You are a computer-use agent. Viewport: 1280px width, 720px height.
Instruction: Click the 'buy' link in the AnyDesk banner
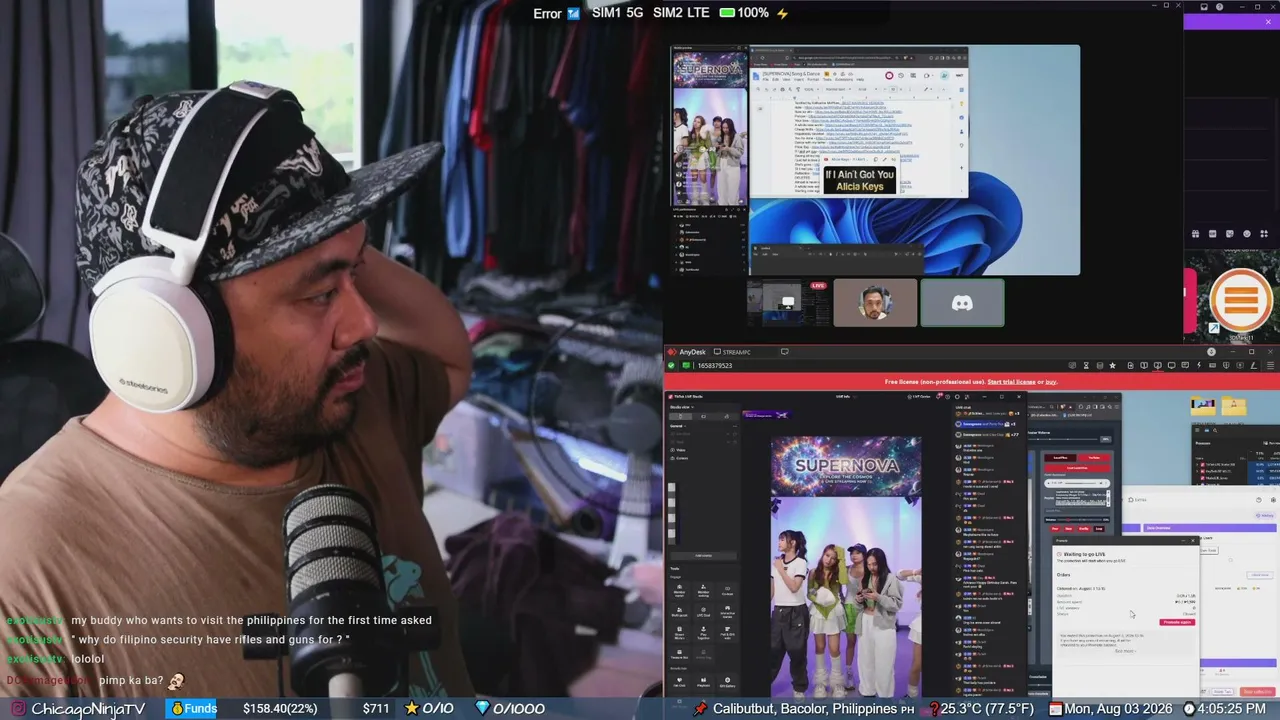pos(1052,382)
